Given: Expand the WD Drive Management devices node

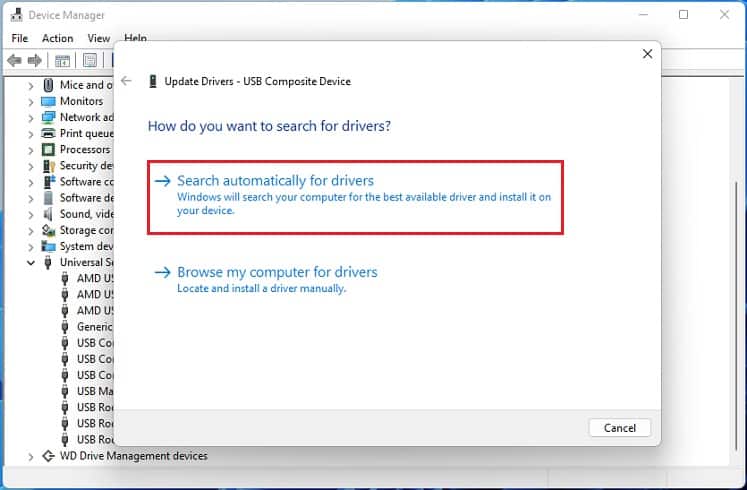Looking at the screenshot, I should point(31,457).
